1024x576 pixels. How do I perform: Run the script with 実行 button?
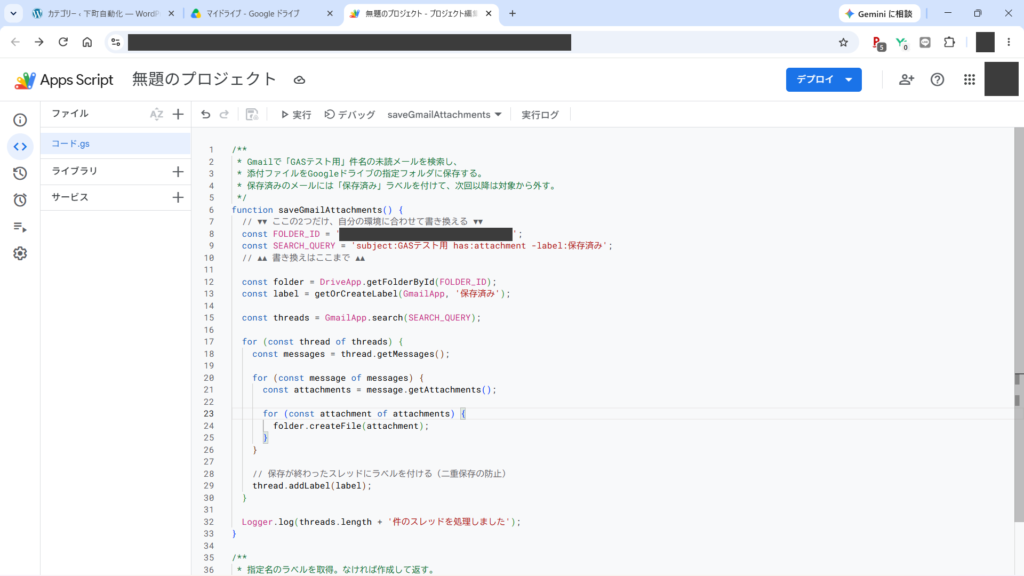click(x=296, y=114)
